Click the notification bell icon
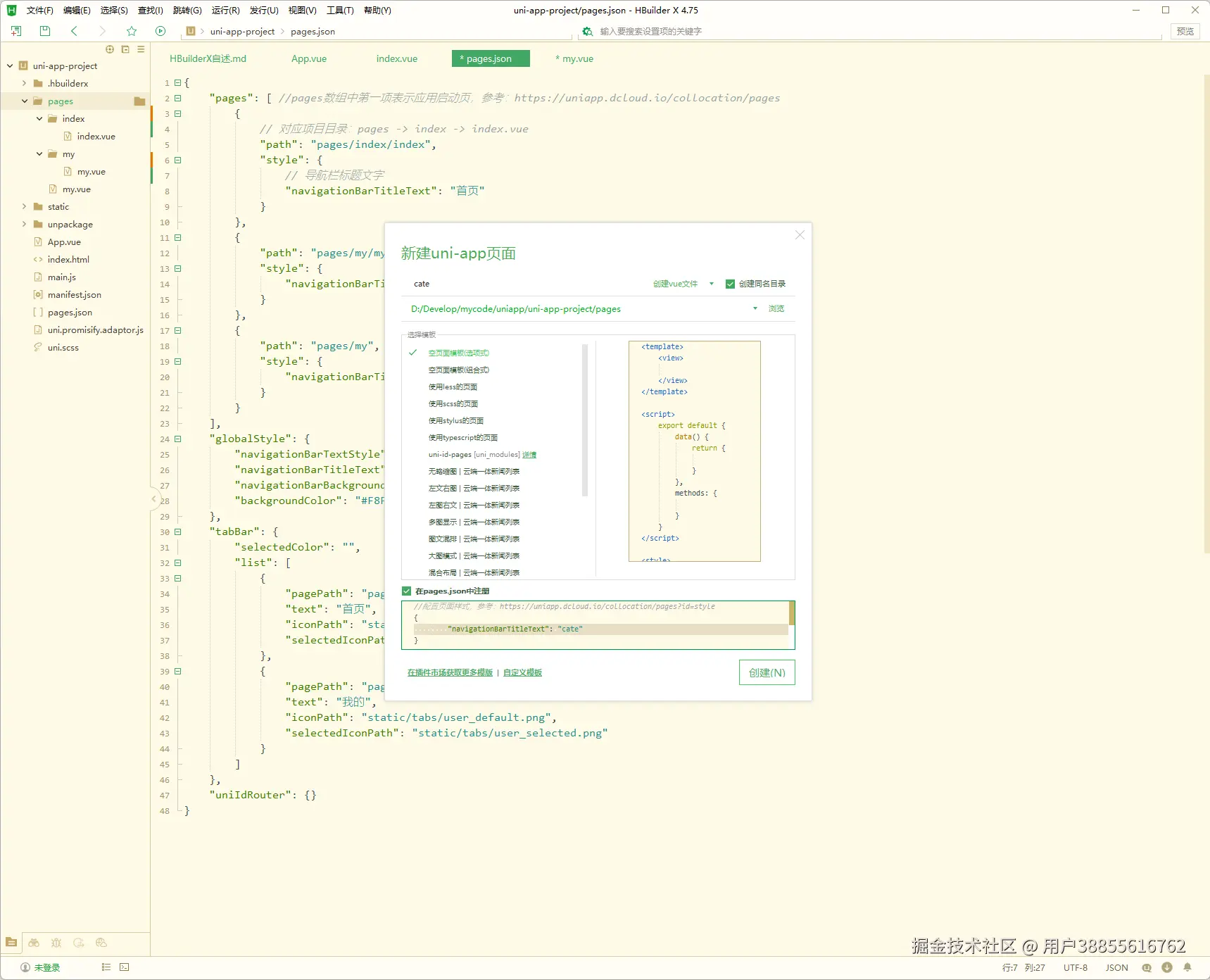 point(1187,967)
